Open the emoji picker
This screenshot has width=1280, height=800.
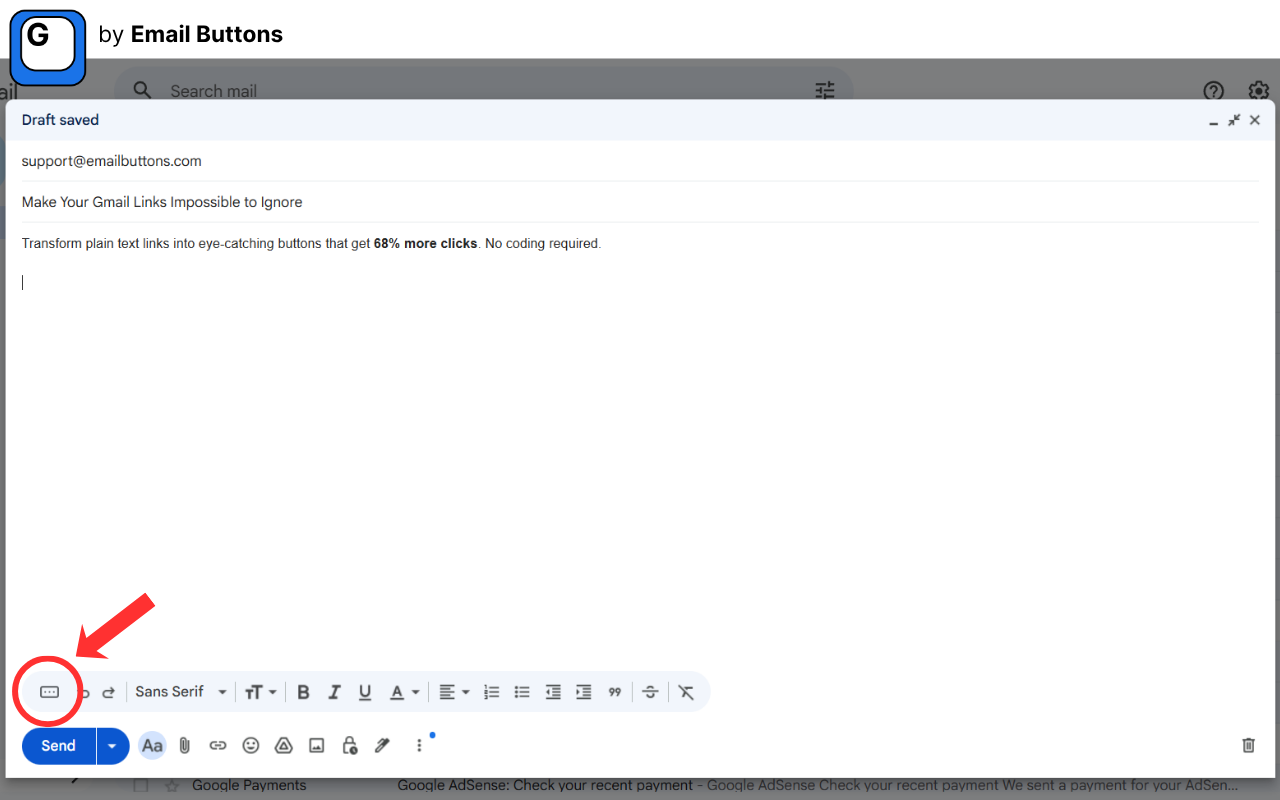(x=250, y=745)
